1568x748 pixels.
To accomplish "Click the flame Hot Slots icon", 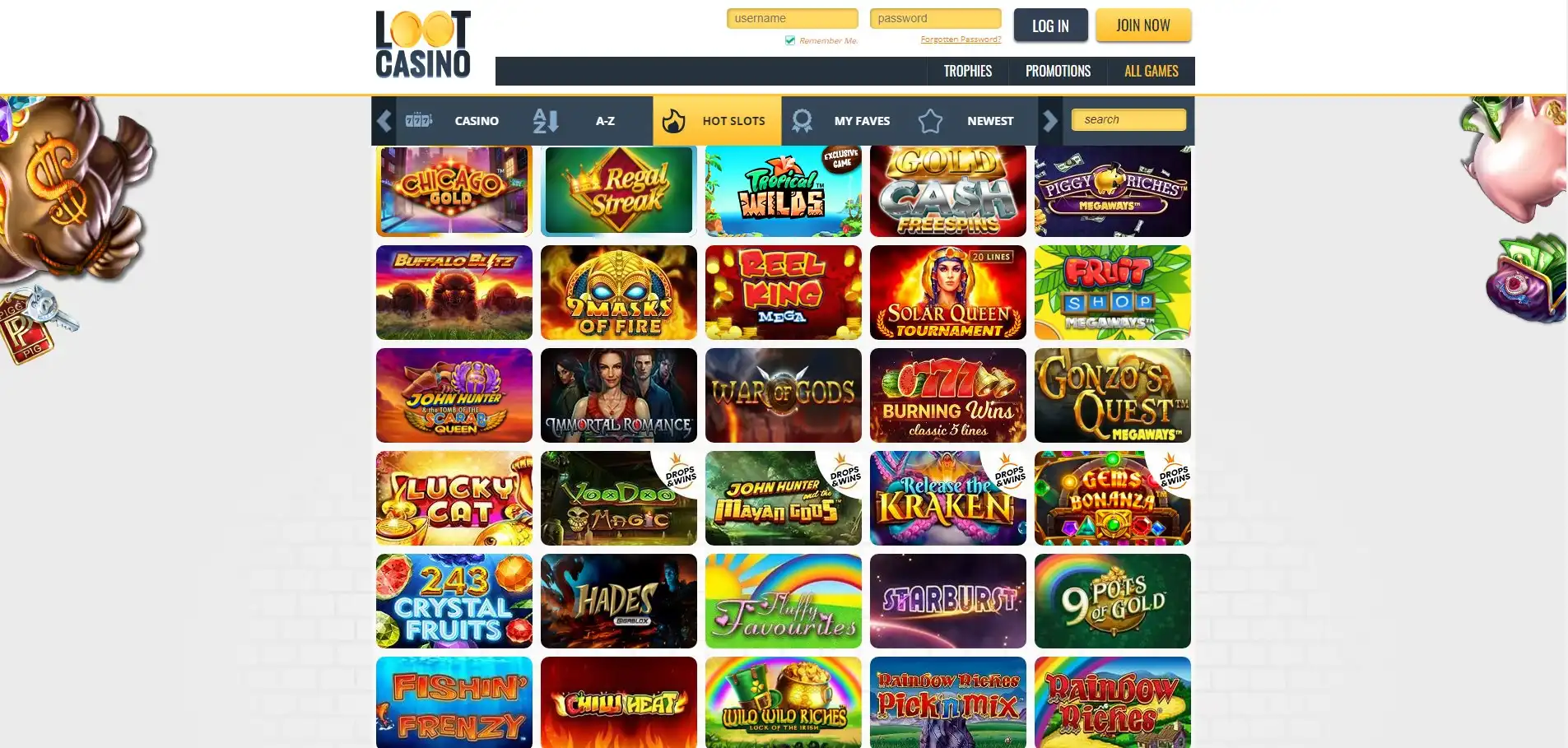I will coord(673,121).
